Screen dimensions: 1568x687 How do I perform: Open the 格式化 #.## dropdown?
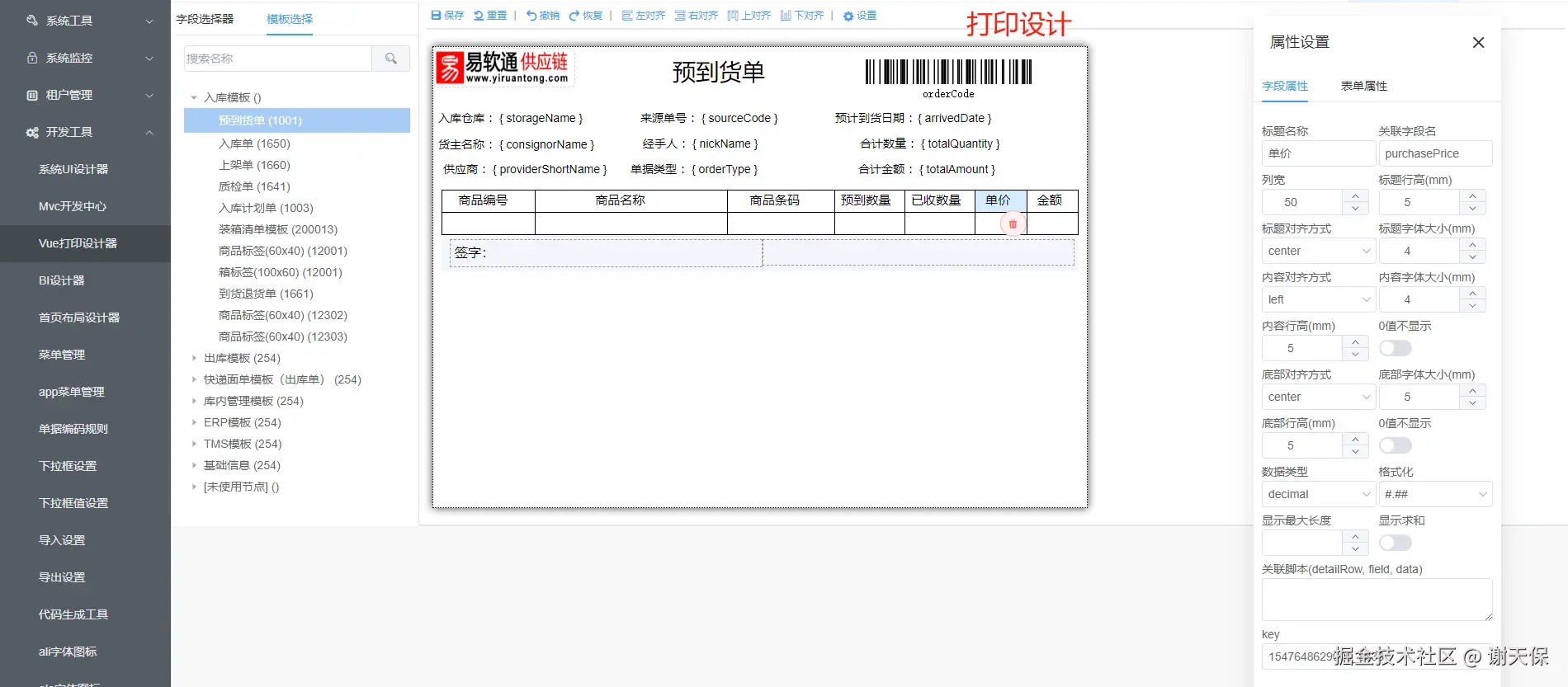pos(1435,494)
